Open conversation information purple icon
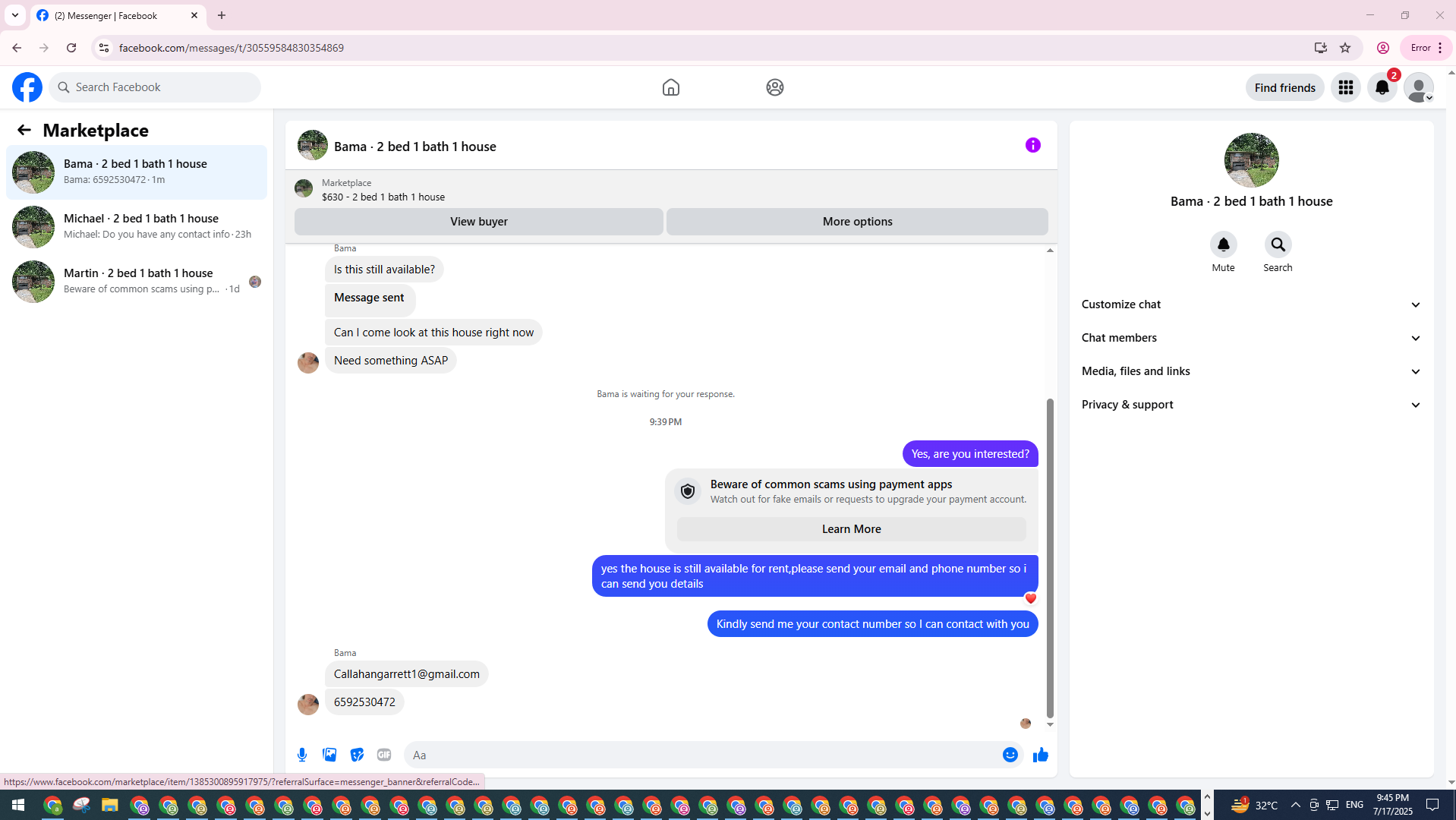This screenshot has height=820, width=1456. coord(1032,145)
